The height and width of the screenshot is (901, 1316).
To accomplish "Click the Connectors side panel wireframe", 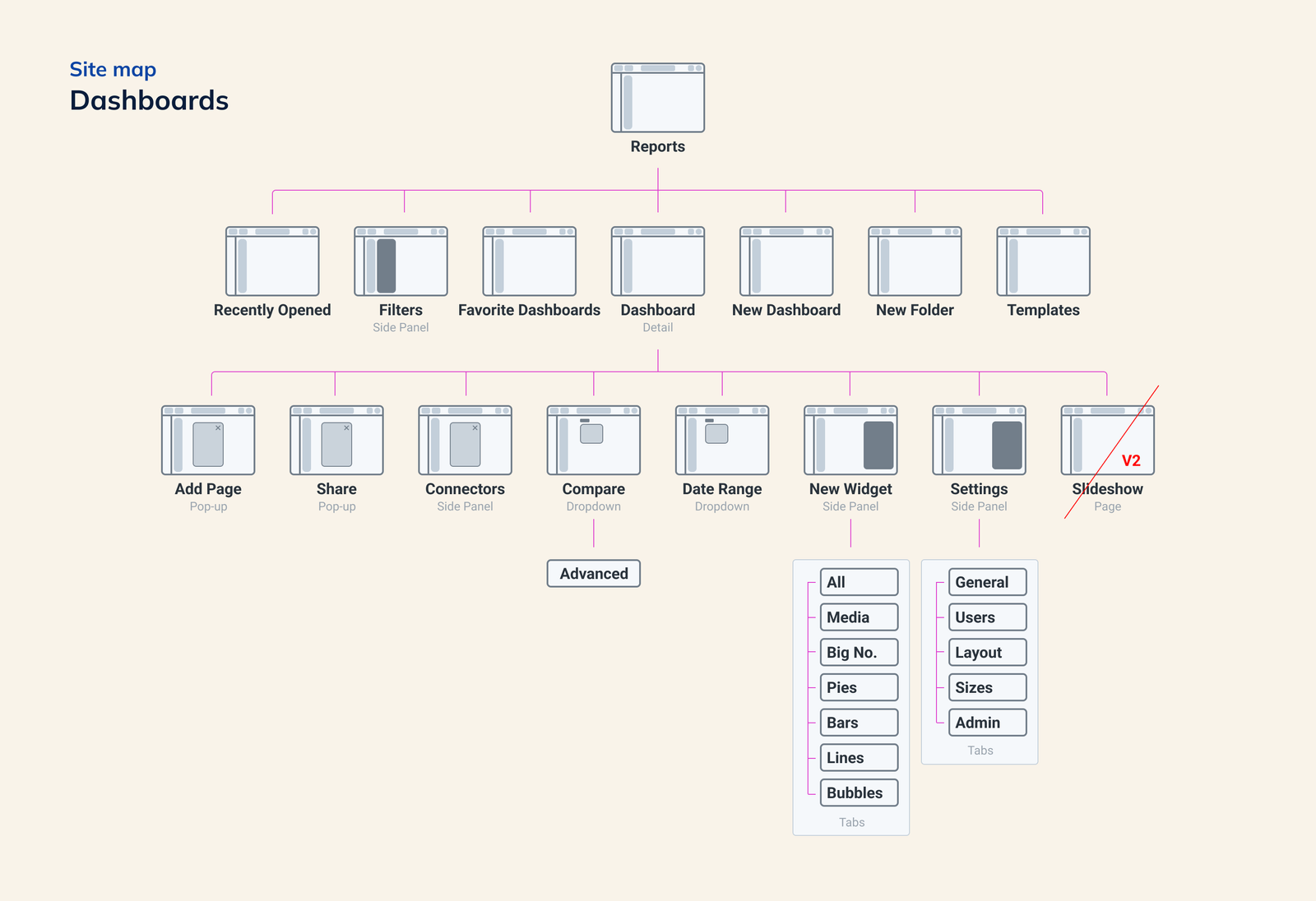I will tap(465, 441).
